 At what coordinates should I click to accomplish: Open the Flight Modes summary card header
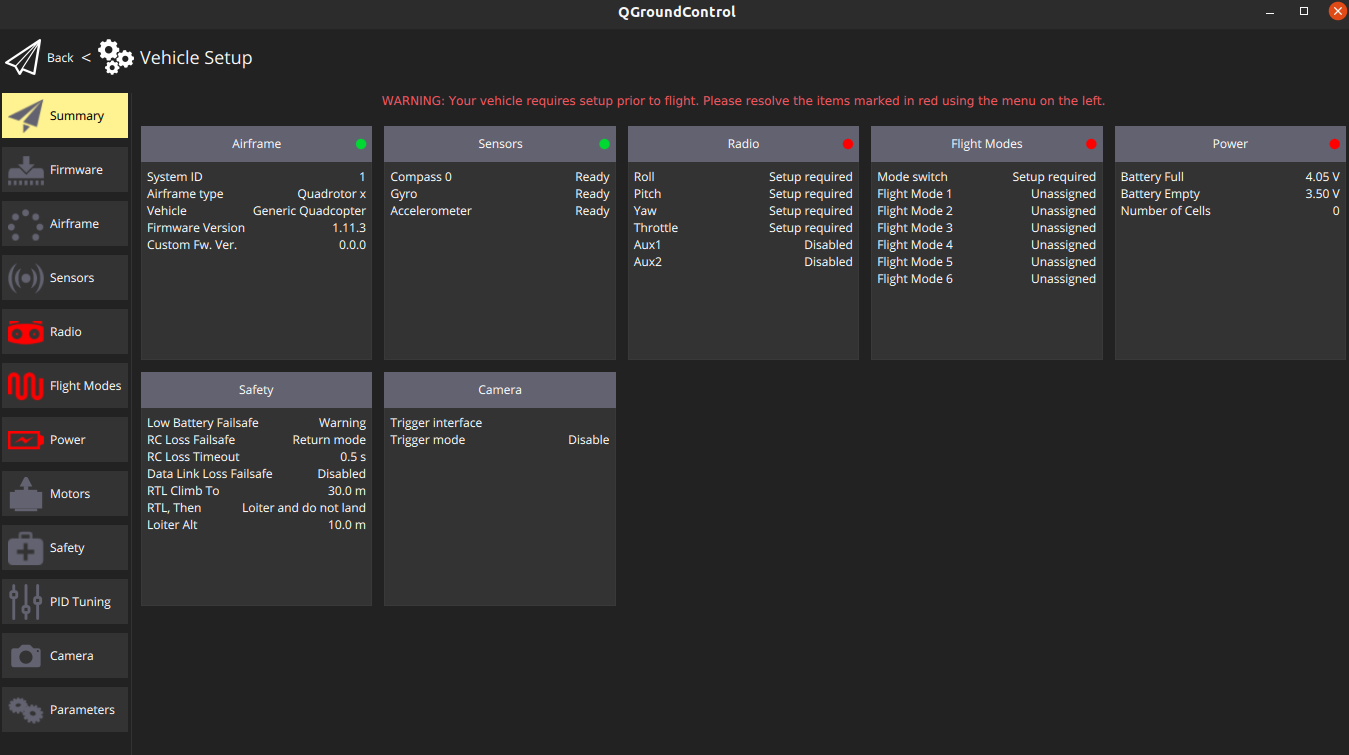click(x=987, y=144)
